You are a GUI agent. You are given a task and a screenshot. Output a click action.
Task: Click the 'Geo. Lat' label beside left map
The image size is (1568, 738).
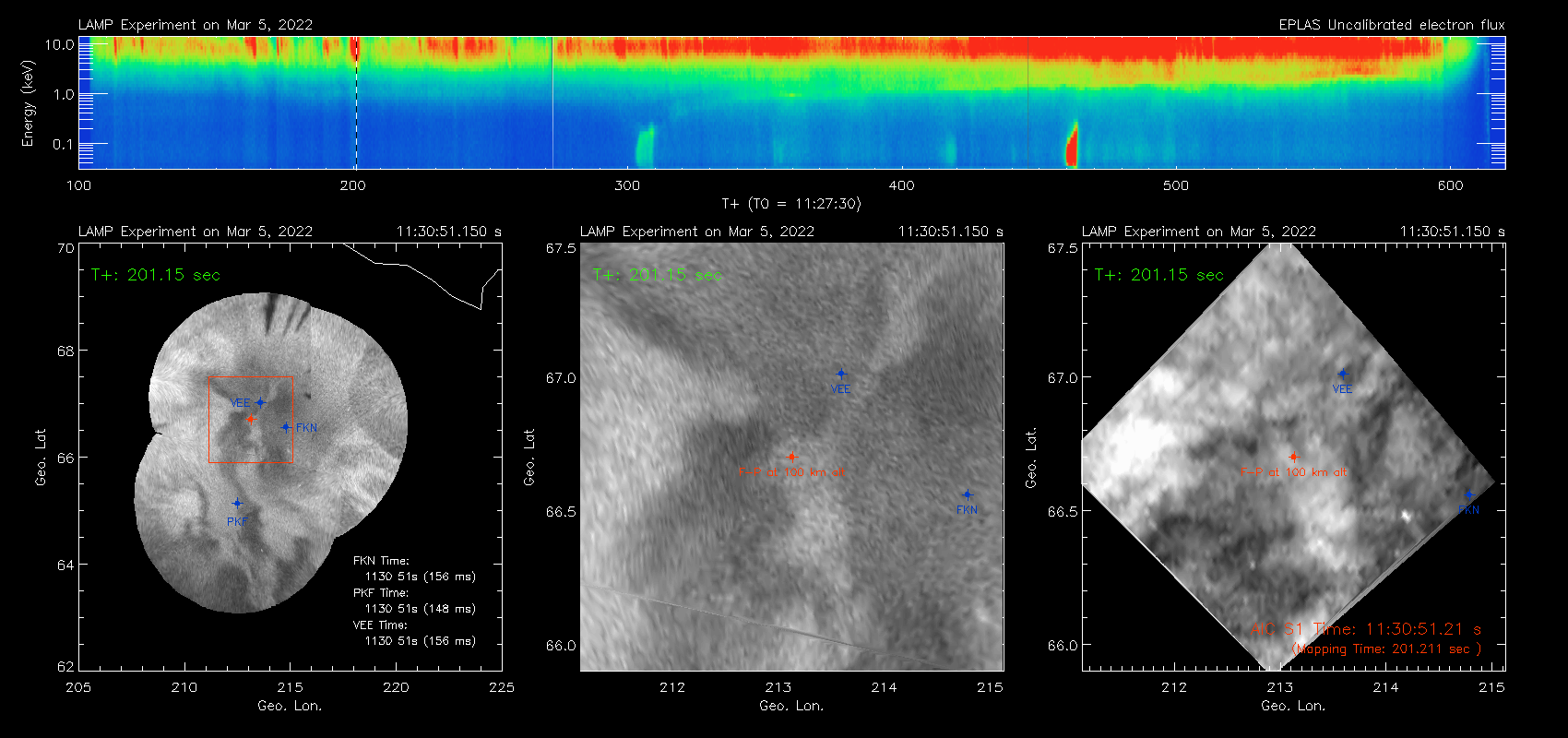[41, 457]
